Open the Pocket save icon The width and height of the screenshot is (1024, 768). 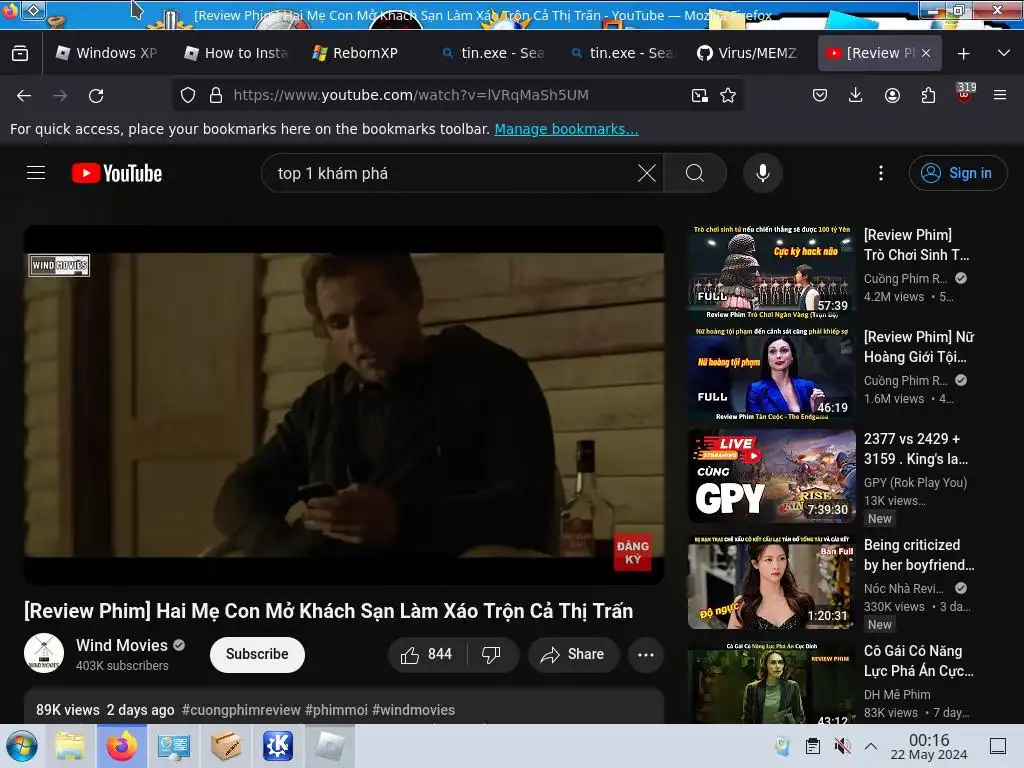click(820, 95)
